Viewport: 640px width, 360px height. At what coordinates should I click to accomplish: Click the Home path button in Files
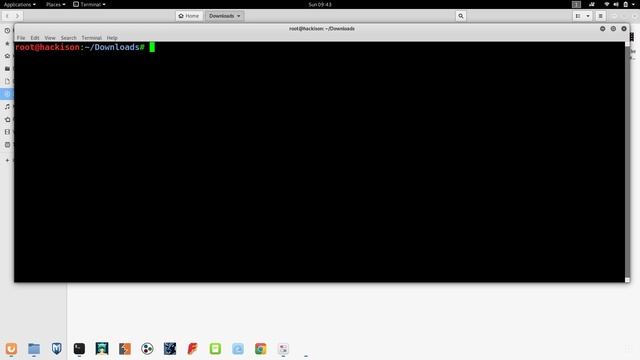click(x=189, y=16)
